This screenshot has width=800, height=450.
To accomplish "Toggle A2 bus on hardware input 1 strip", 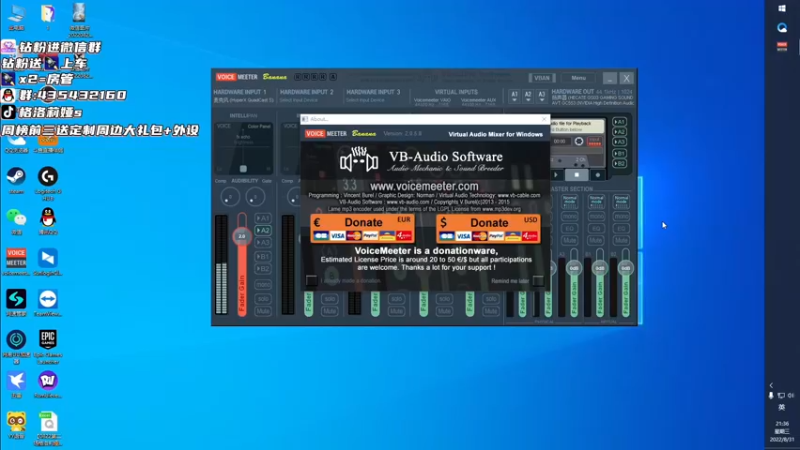I will pyautogui.click(x=263, y=231).
